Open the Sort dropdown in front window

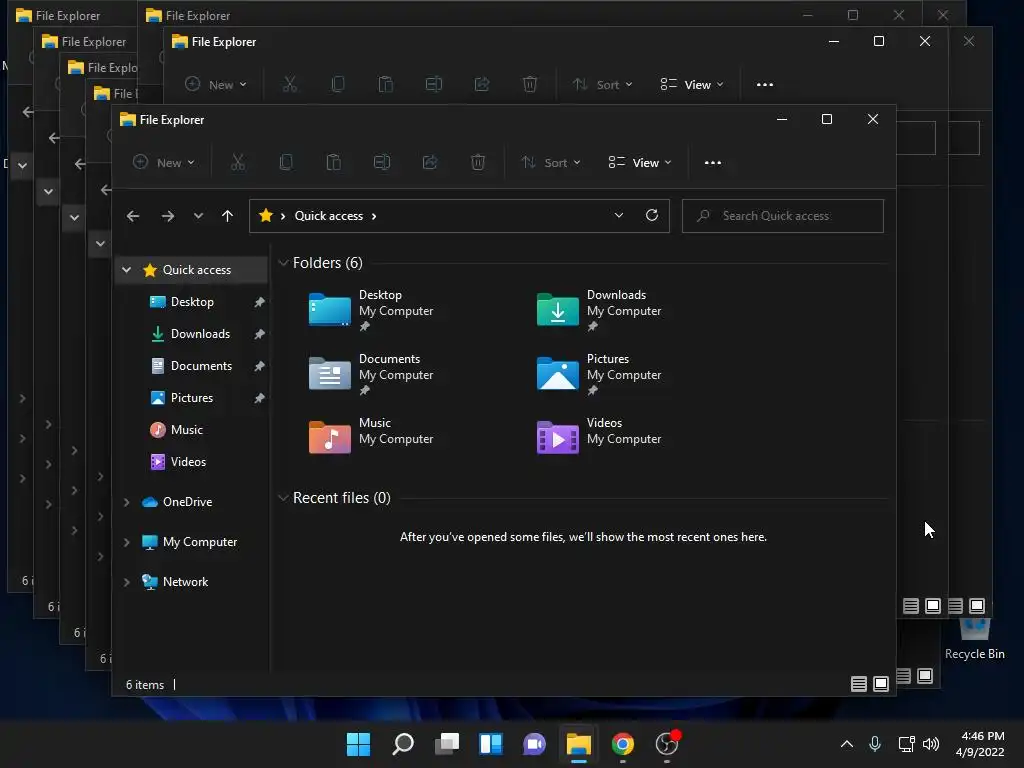coord(551,163)
